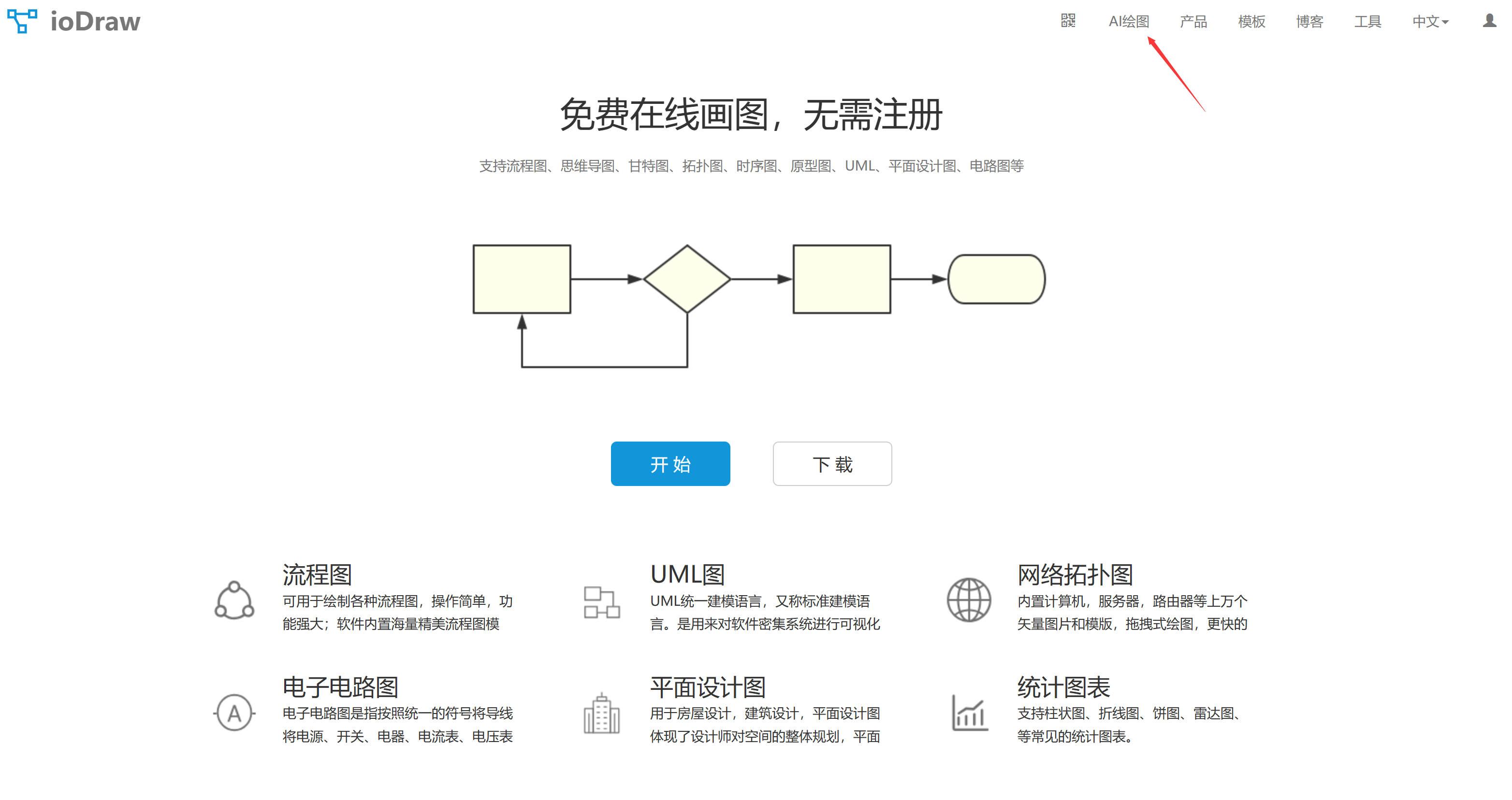1512x800 pixels.
Task: Click the flowchart feature icon
Action: click(234, 600)
